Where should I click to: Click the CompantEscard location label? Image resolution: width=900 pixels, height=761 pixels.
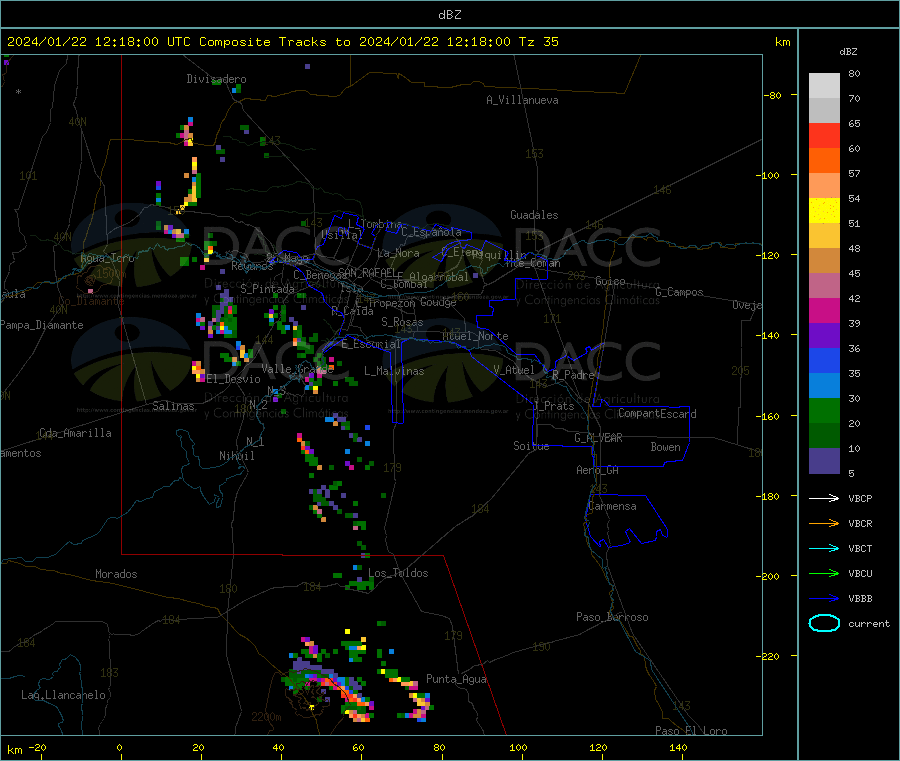click(657, 414)
